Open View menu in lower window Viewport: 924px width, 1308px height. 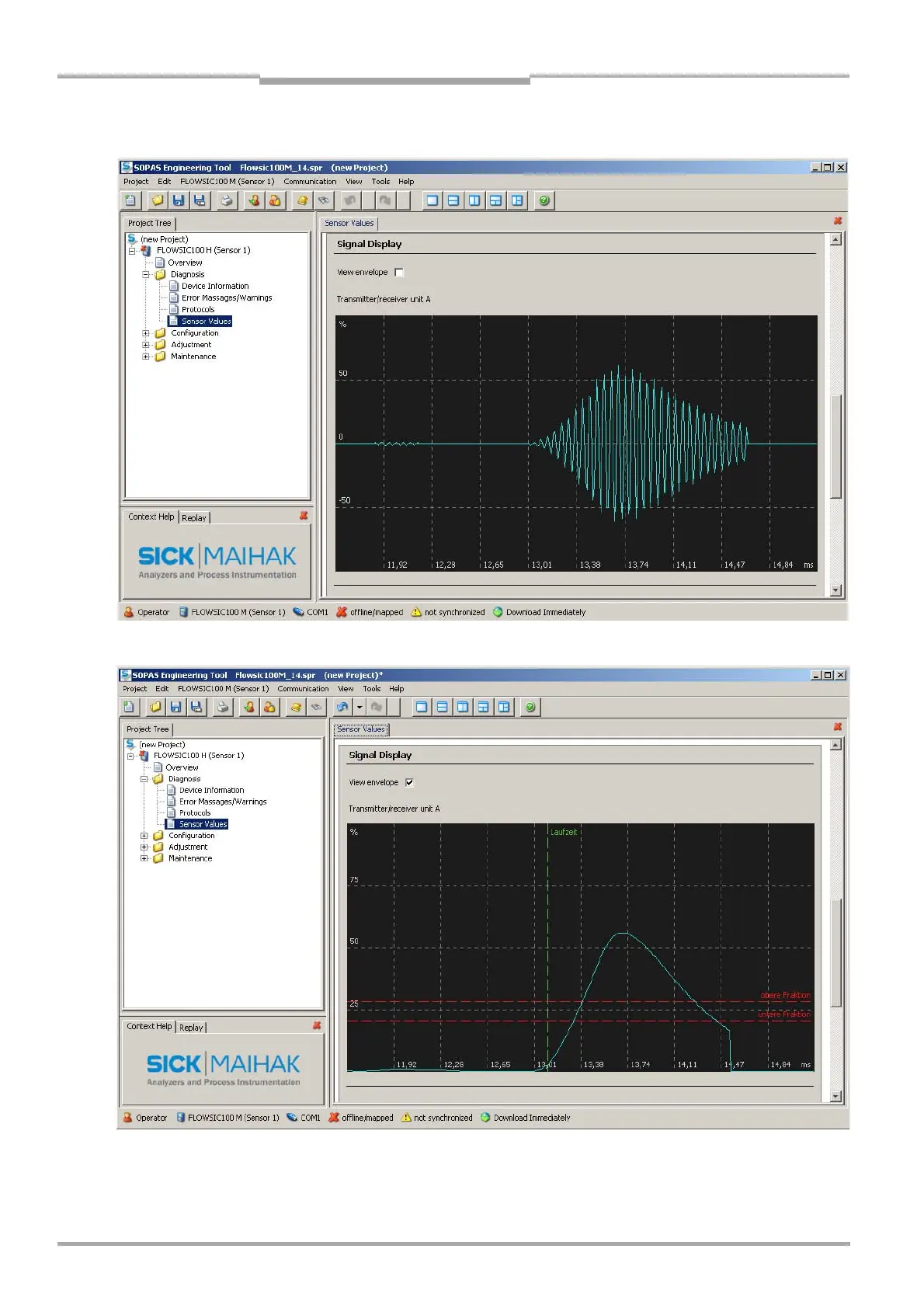coord(346,689)
